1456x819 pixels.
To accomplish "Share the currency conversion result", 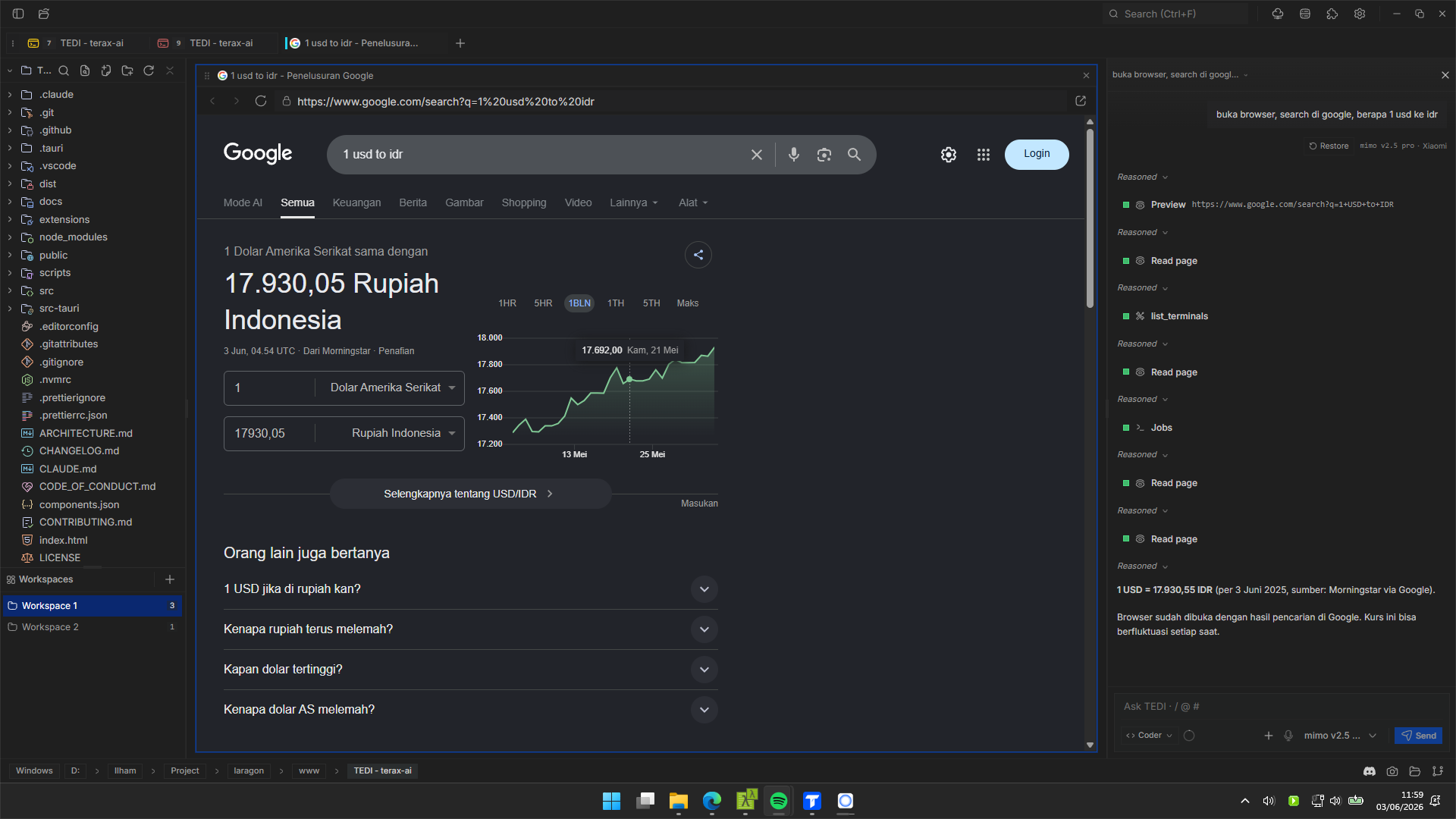I will point(698,255).
